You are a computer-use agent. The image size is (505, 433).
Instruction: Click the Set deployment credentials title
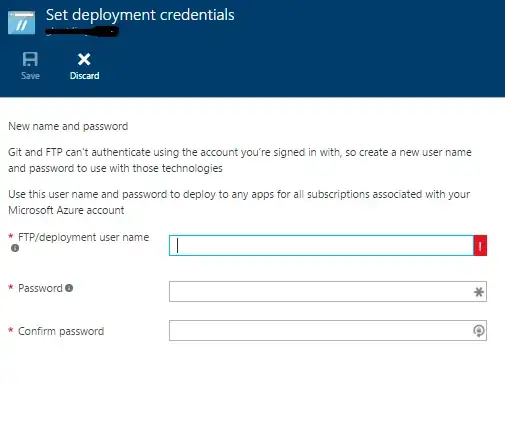click(x=140, y=15)
